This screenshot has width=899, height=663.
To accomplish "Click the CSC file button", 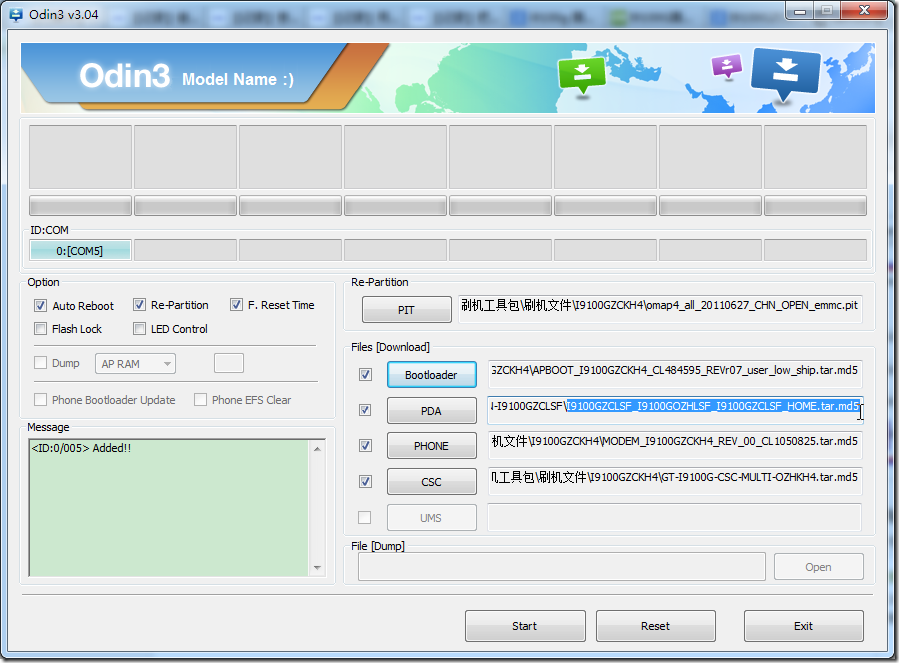I will [432, 482].
